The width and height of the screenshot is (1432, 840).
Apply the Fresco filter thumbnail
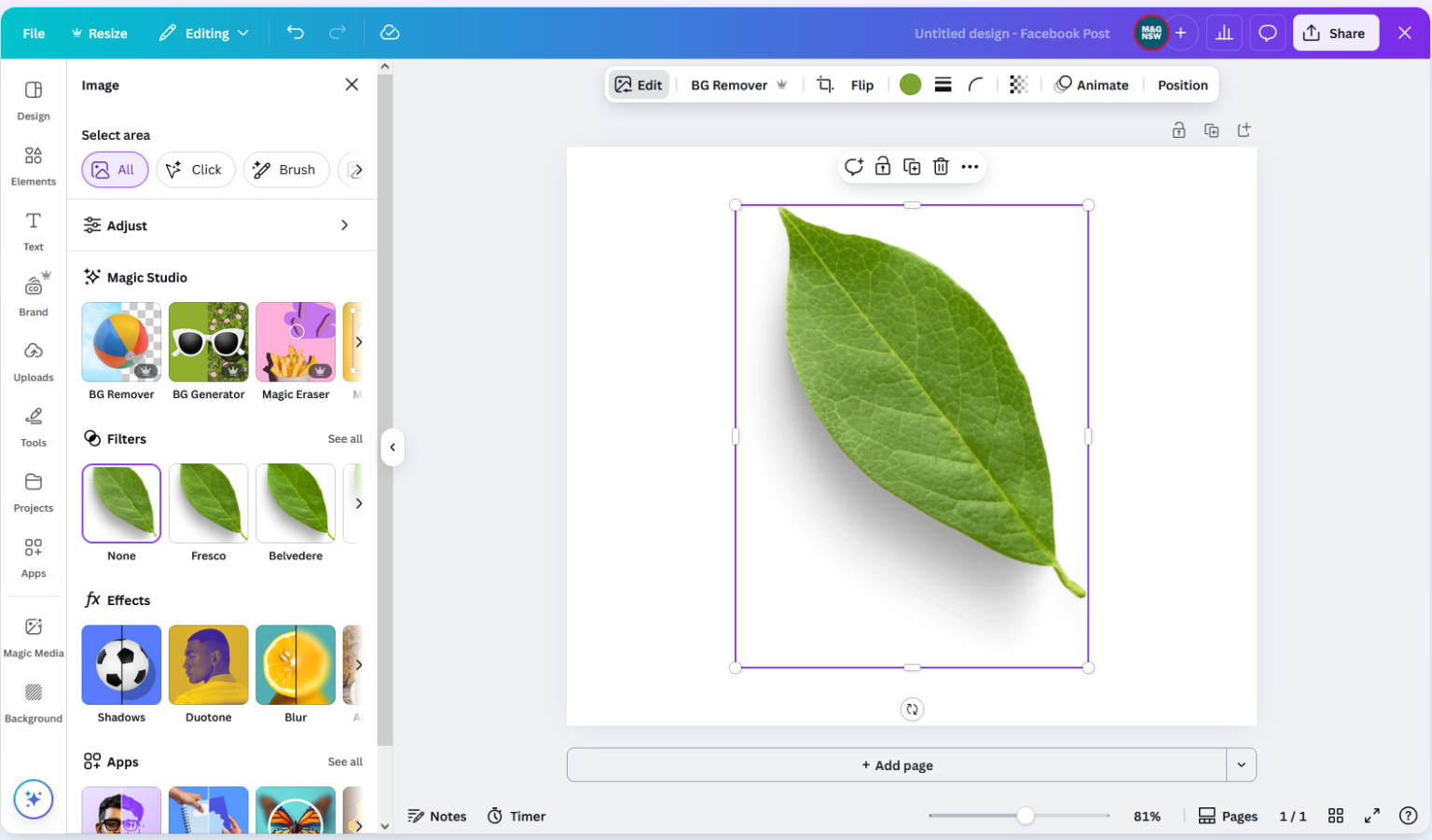(208, 503)
